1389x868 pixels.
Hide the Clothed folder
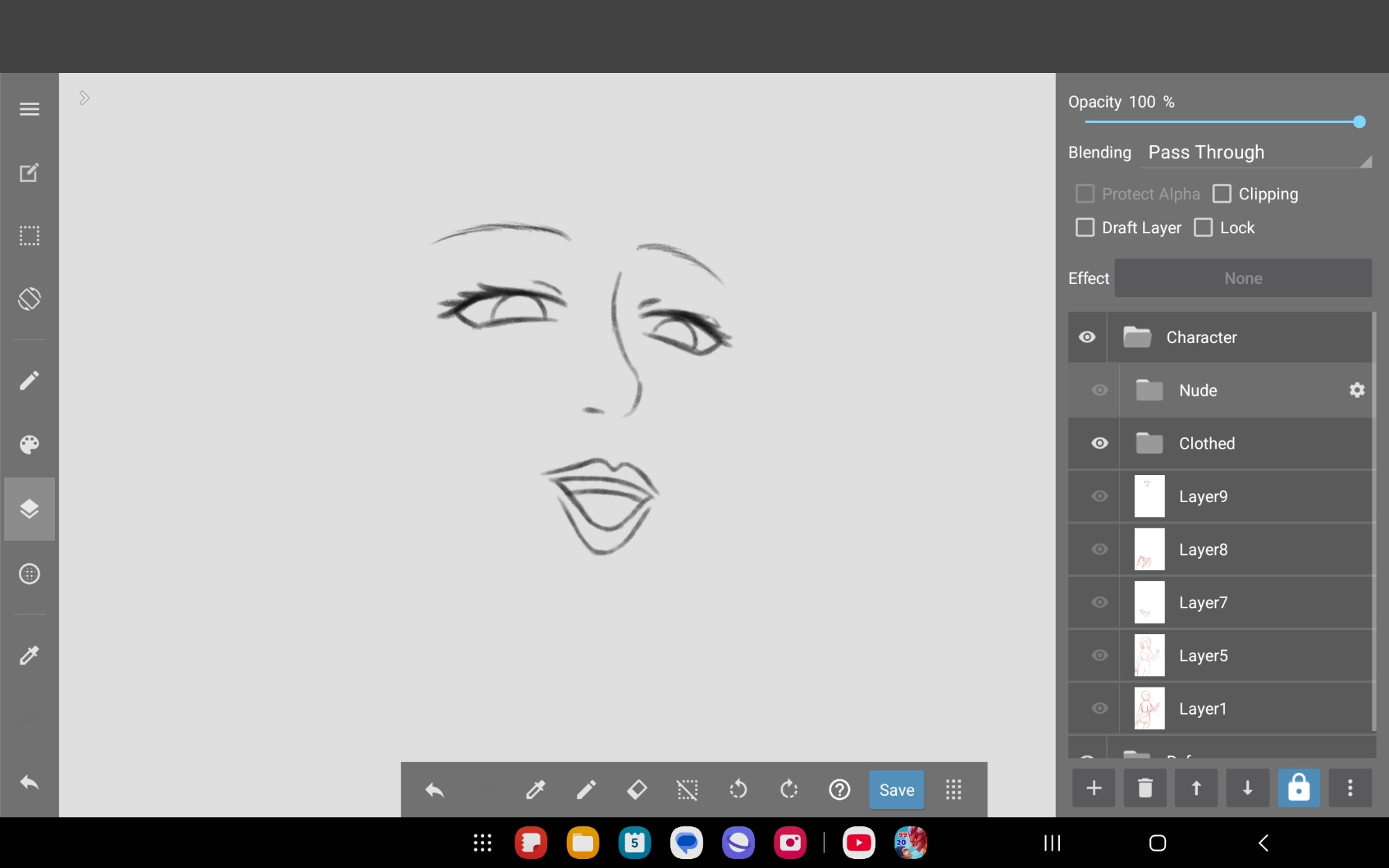[x=1099, y=443]
